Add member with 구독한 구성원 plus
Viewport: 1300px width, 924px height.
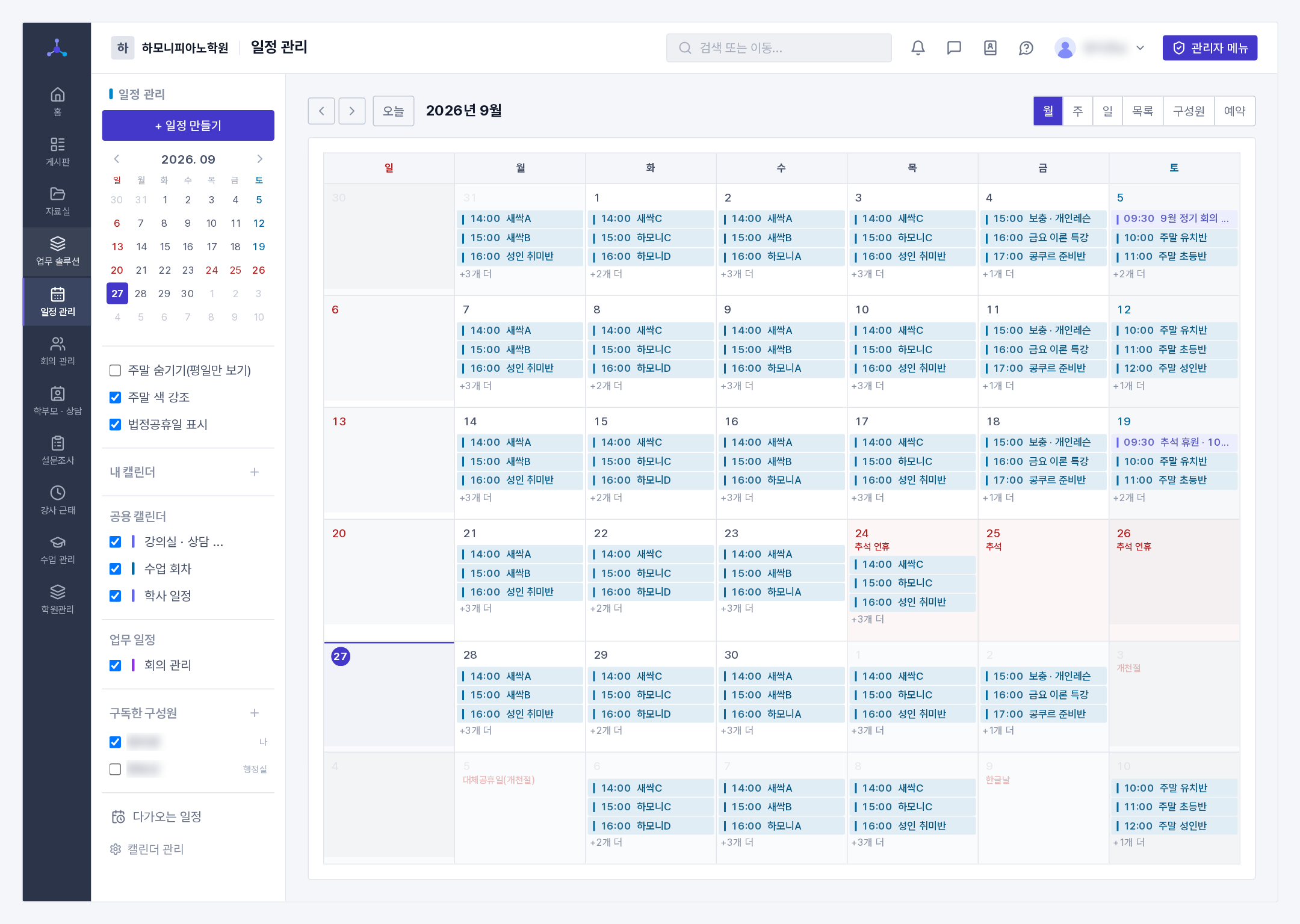tap(255, 713)
